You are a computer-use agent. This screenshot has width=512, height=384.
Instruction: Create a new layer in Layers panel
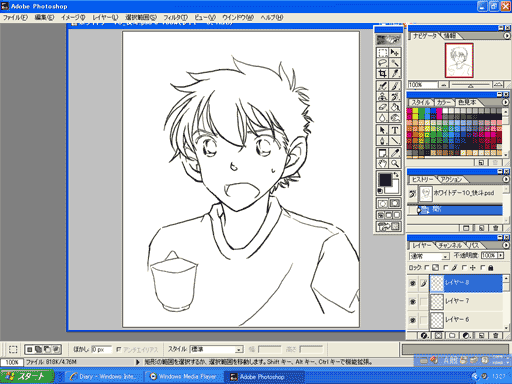point(481,336)
